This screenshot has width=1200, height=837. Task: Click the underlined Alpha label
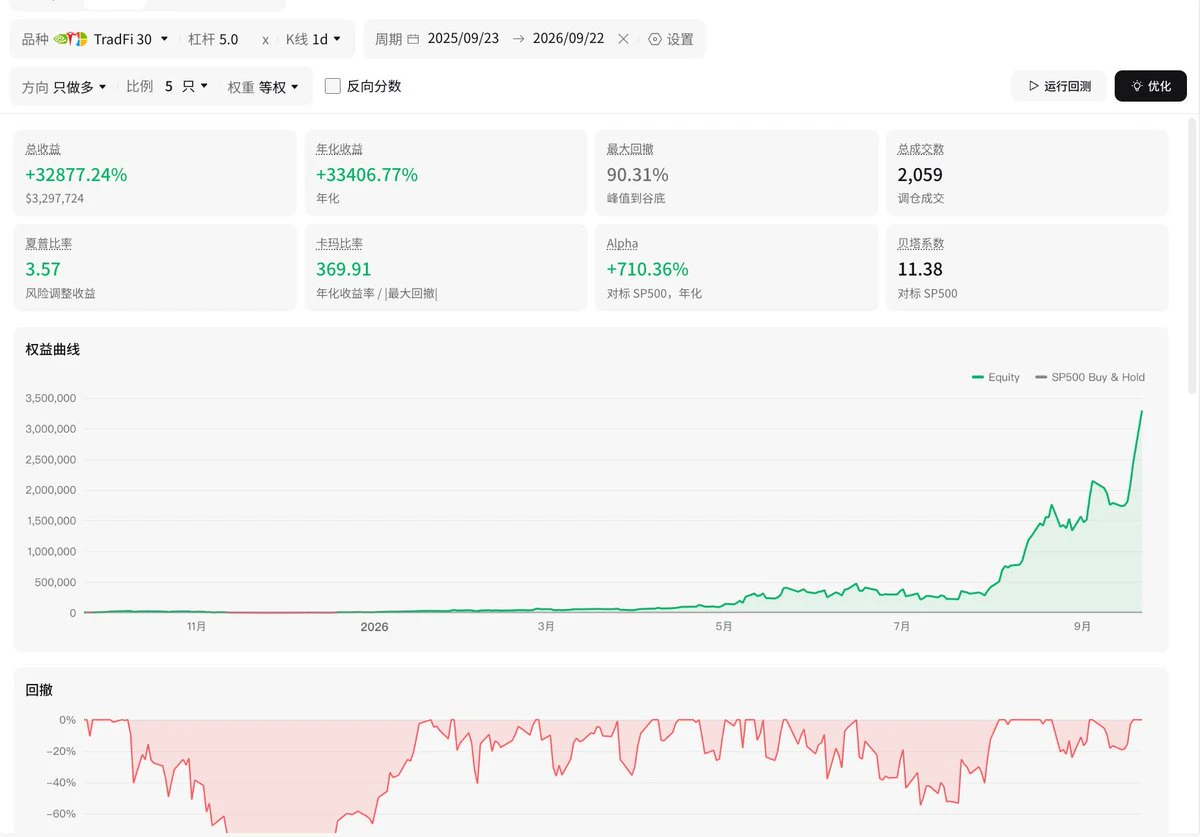click(x=622, y=243)
